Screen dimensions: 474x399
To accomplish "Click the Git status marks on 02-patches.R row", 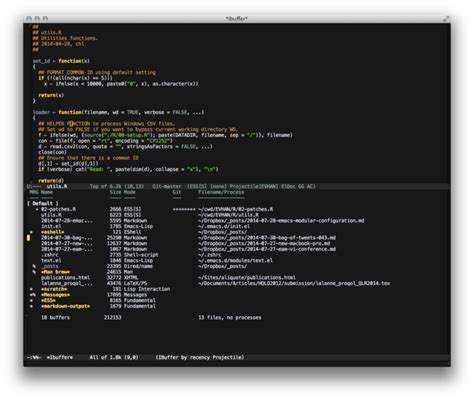I will (x=184, y=209).
